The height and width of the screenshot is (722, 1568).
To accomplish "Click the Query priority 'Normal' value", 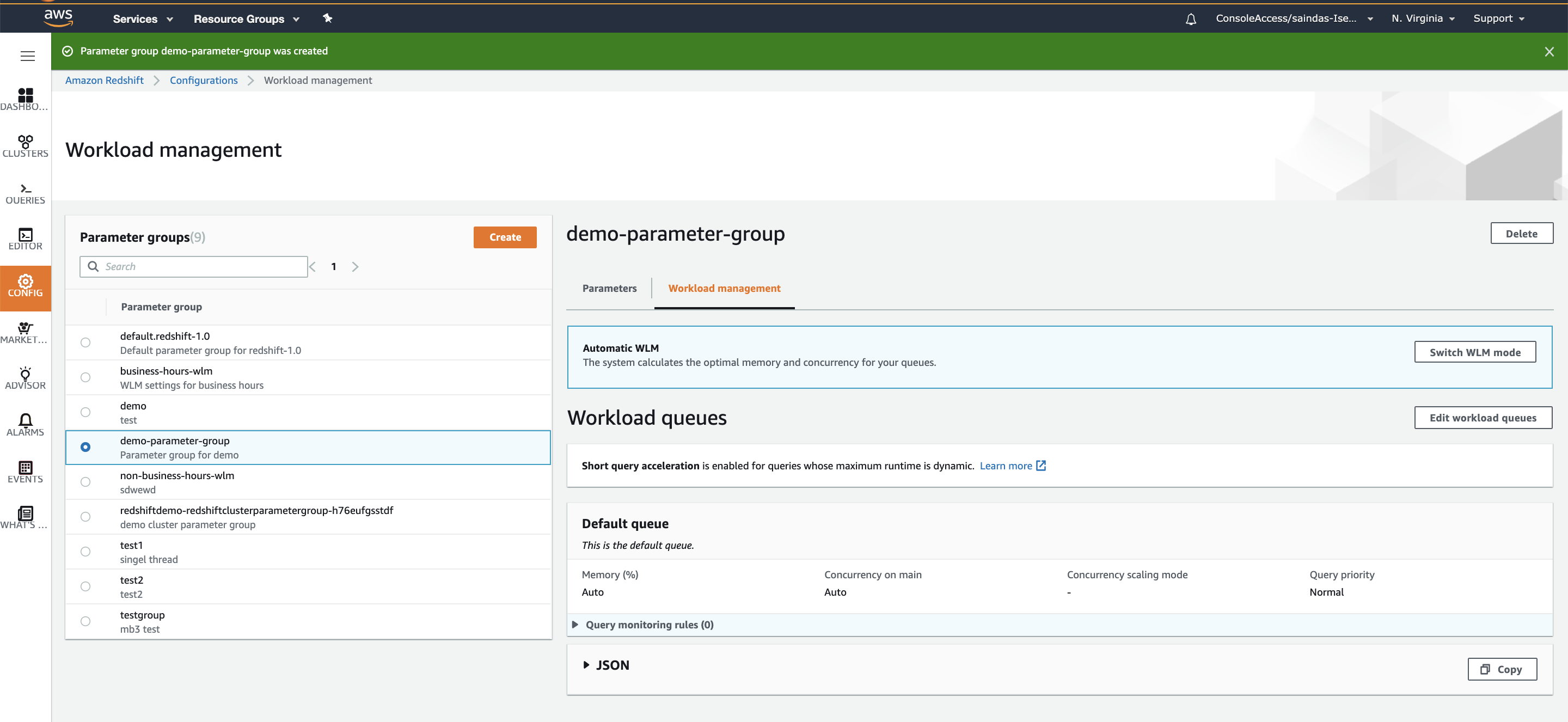I will (x=1326, y=592).
